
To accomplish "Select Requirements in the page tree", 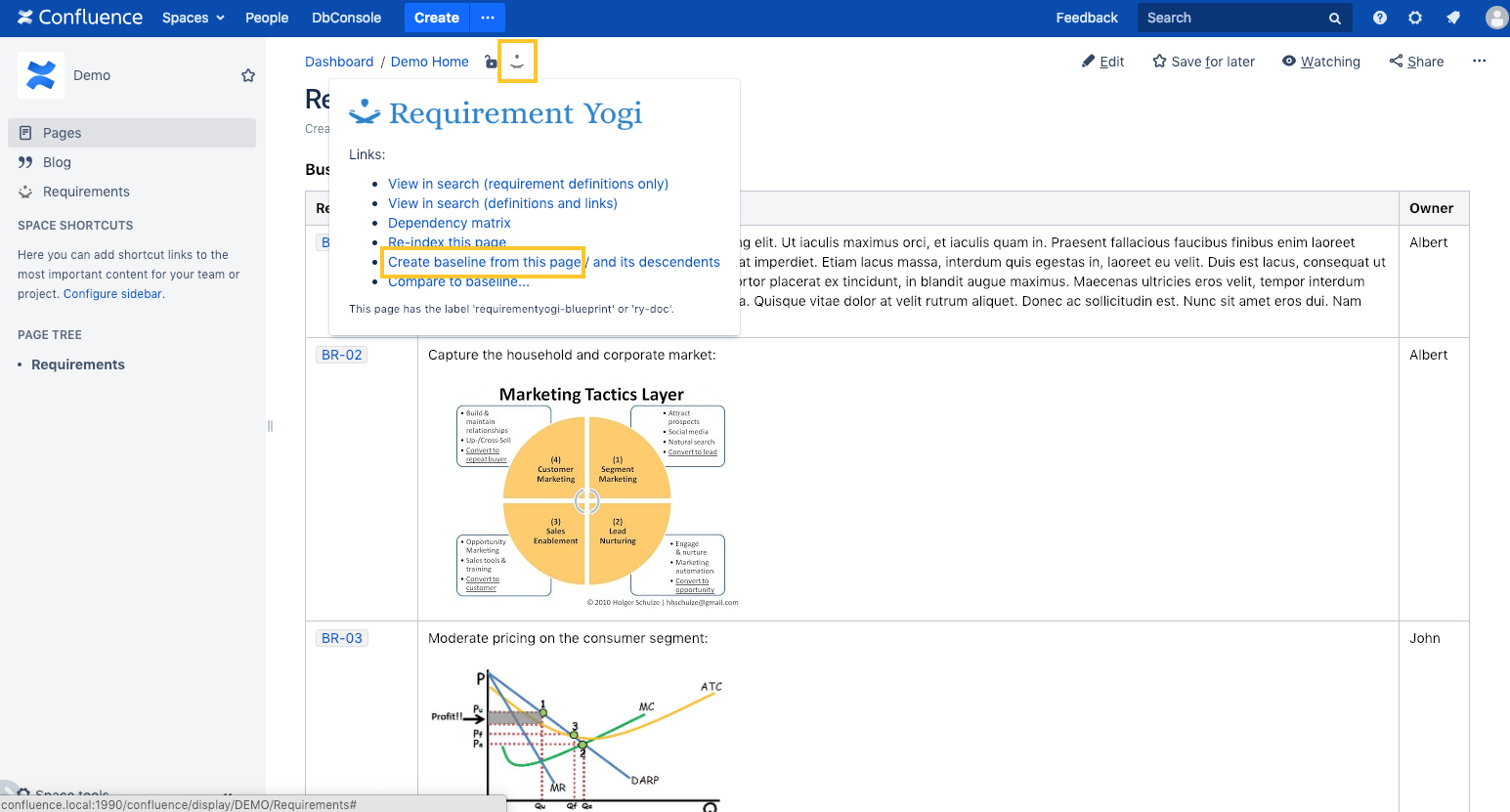I will click(78, 364).
